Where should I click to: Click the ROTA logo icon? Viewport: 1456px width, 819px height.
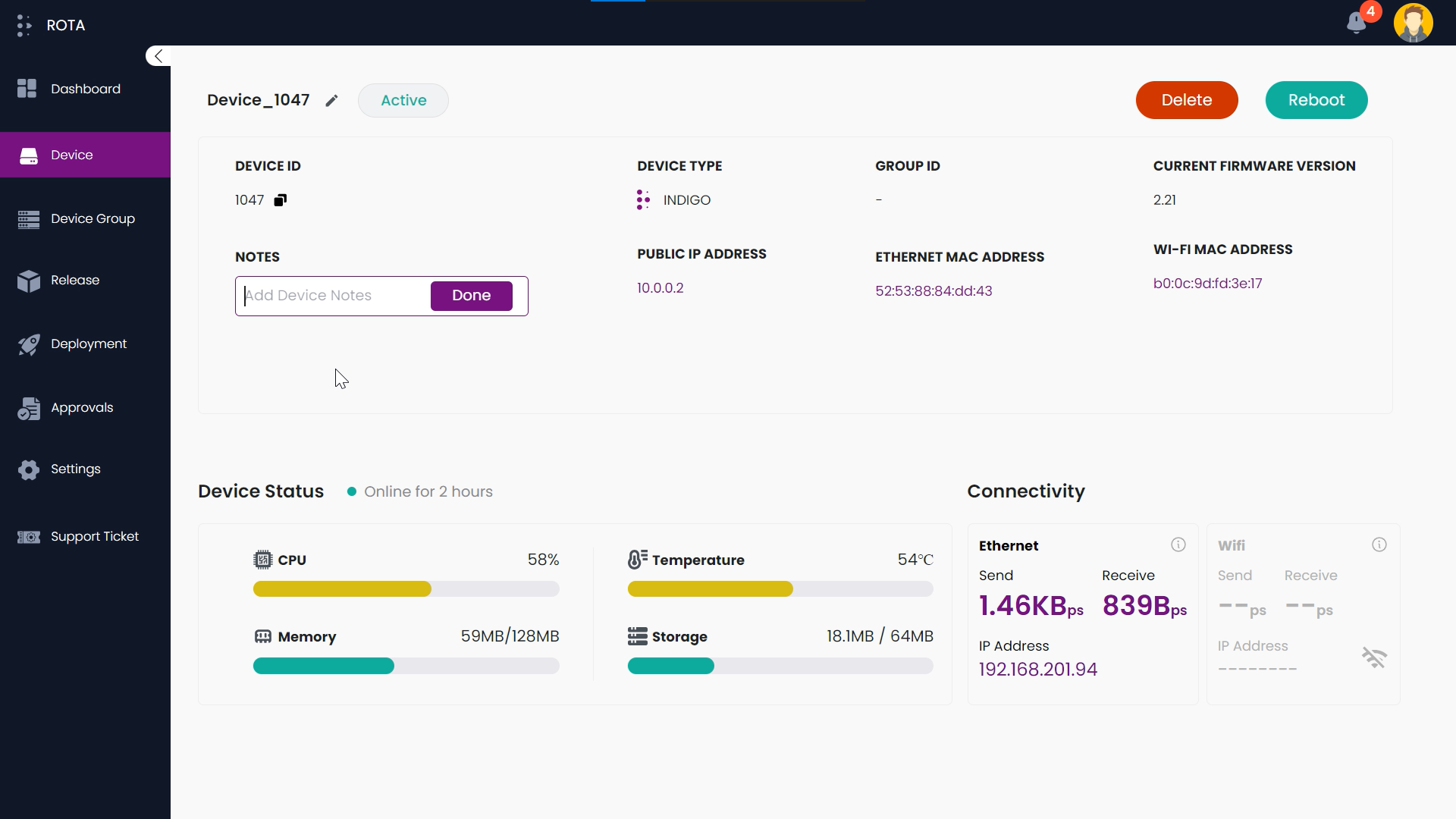[x=24, y=25]
